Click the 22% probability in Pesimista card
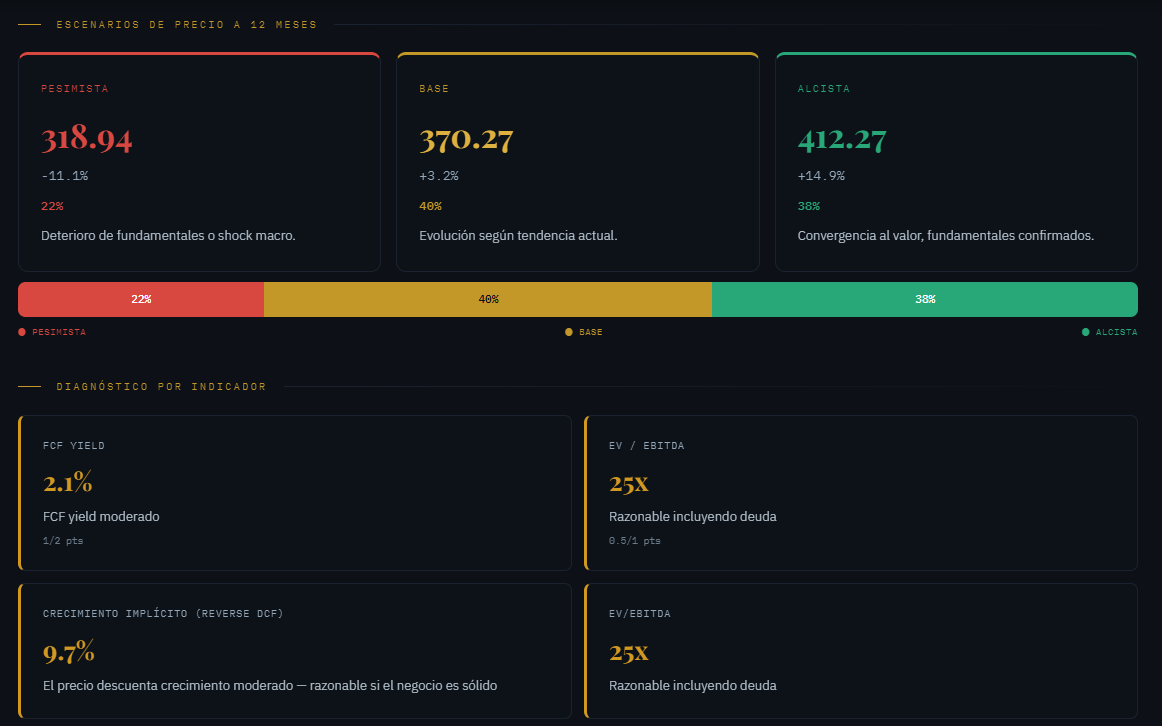Screen dimensions: 1162x726 tap(52, 206)
